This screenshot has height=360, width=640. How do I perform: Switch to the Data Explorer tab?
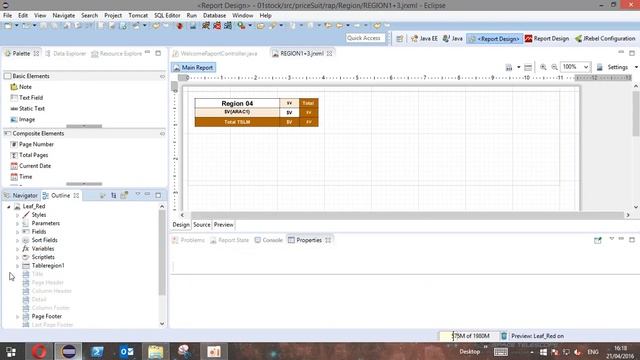click(x=65, y=53)
